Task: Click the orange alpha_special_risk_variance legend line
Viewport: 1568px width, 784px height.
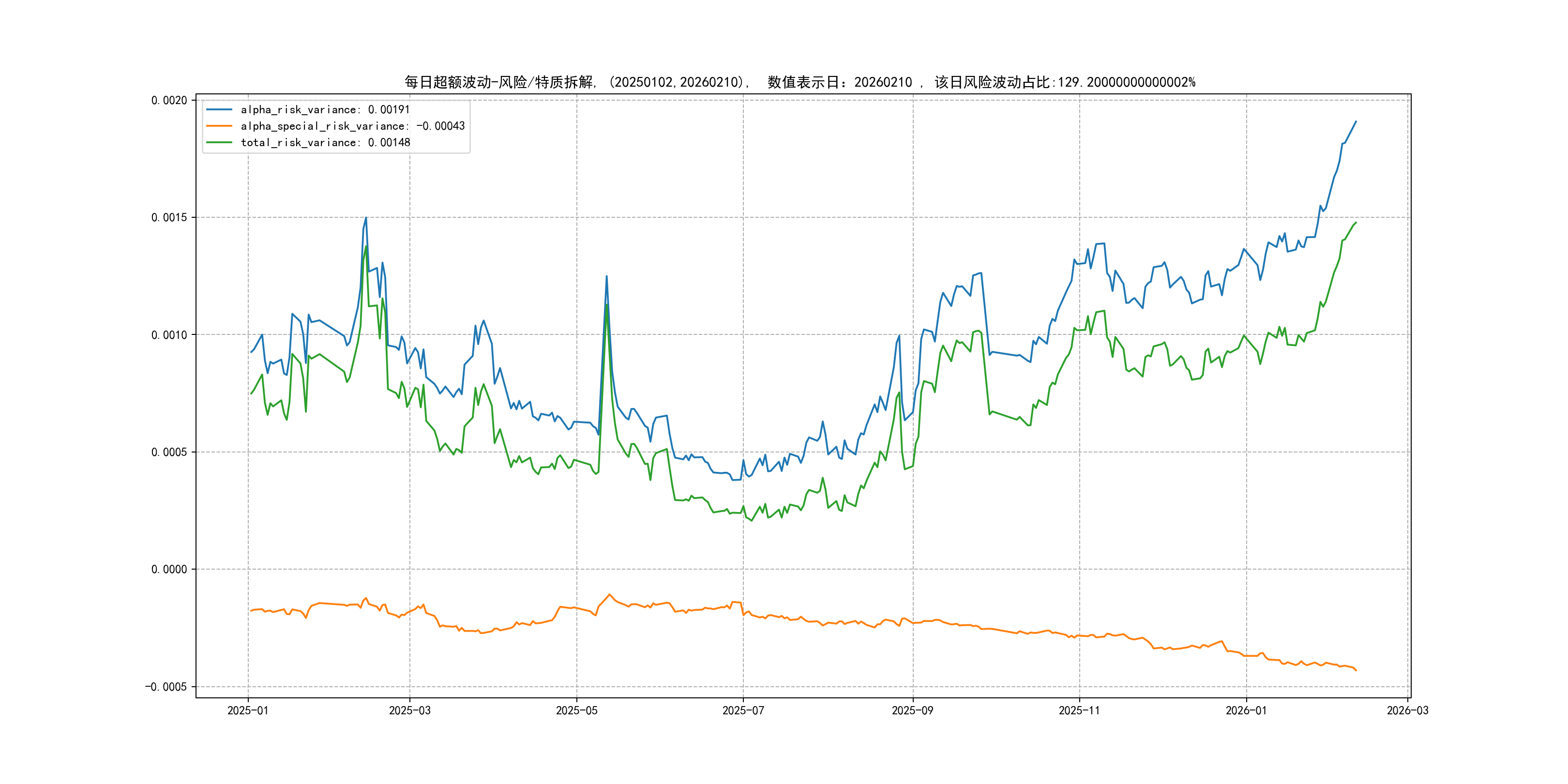Action: [x=219, y=126]
